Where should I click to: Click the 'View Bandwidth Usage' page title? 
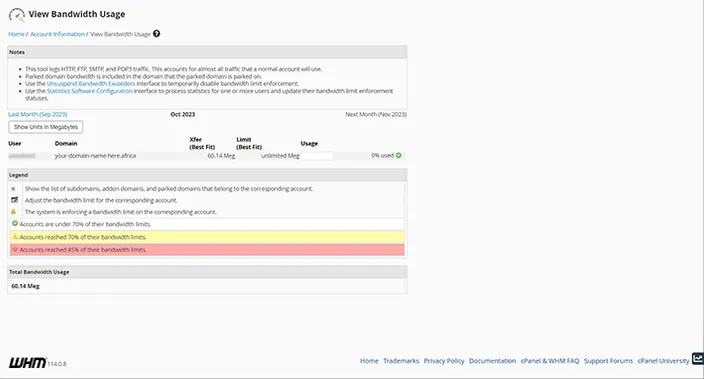[77, 14]
